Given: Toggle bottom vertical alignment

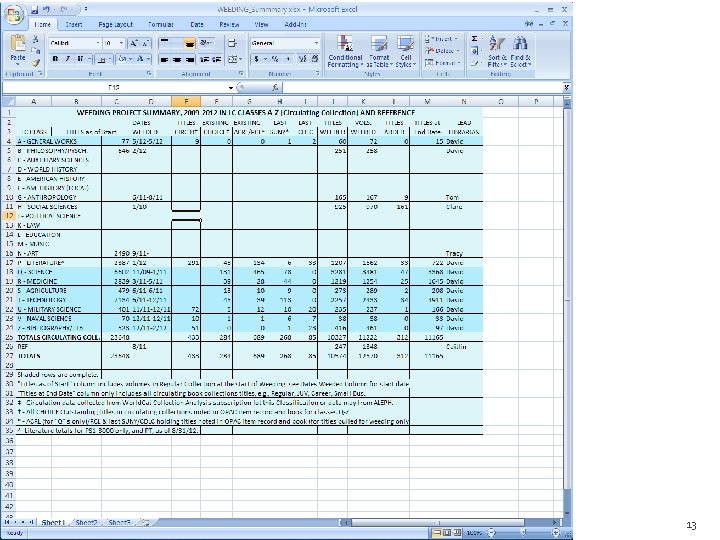Looking at the screenshot, I should coord(189,44).
